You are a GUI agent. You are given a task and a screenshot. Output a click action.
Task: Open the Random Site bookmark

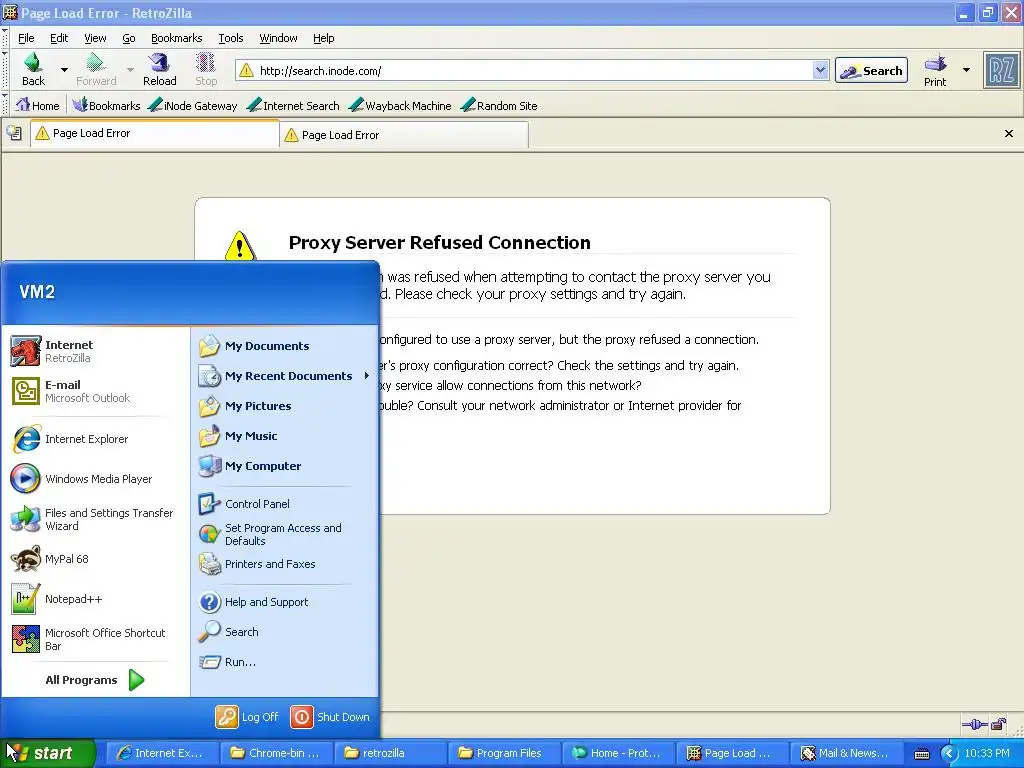click(499, 105)
